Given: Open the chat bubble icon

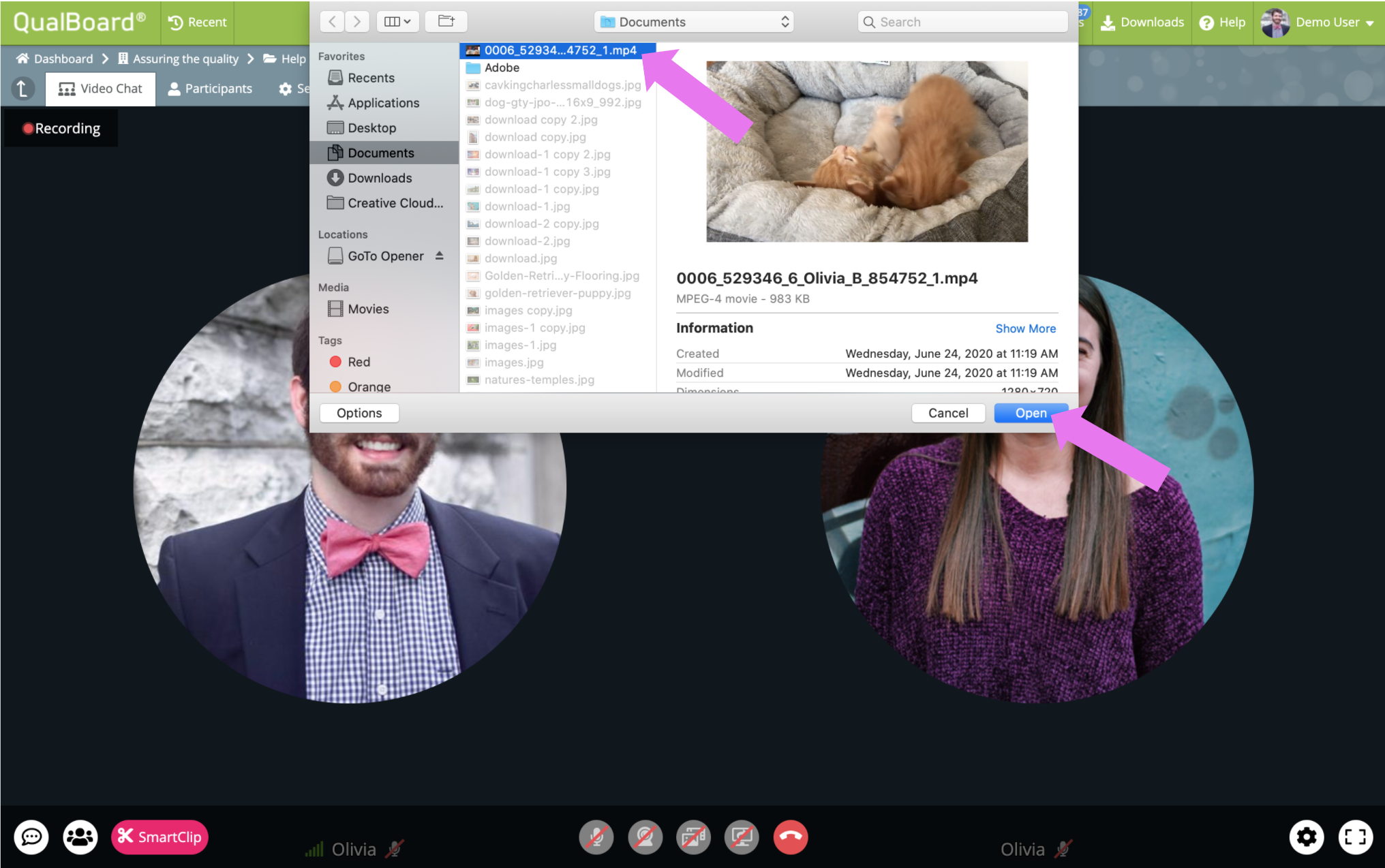Looking at the screenshot, I should [x=31, y=837].
